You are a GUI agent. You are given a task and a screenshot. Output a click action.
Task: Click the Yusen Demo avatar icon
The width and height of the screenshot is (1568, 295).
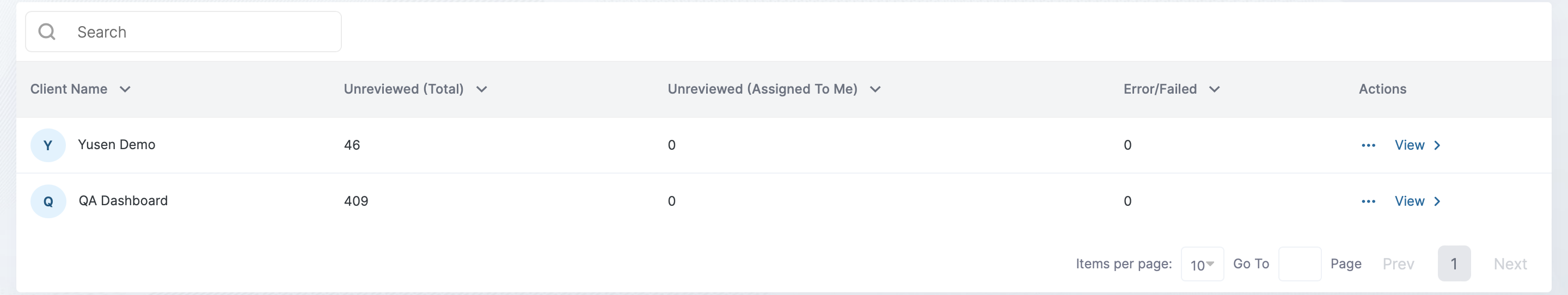click(48, 145)
